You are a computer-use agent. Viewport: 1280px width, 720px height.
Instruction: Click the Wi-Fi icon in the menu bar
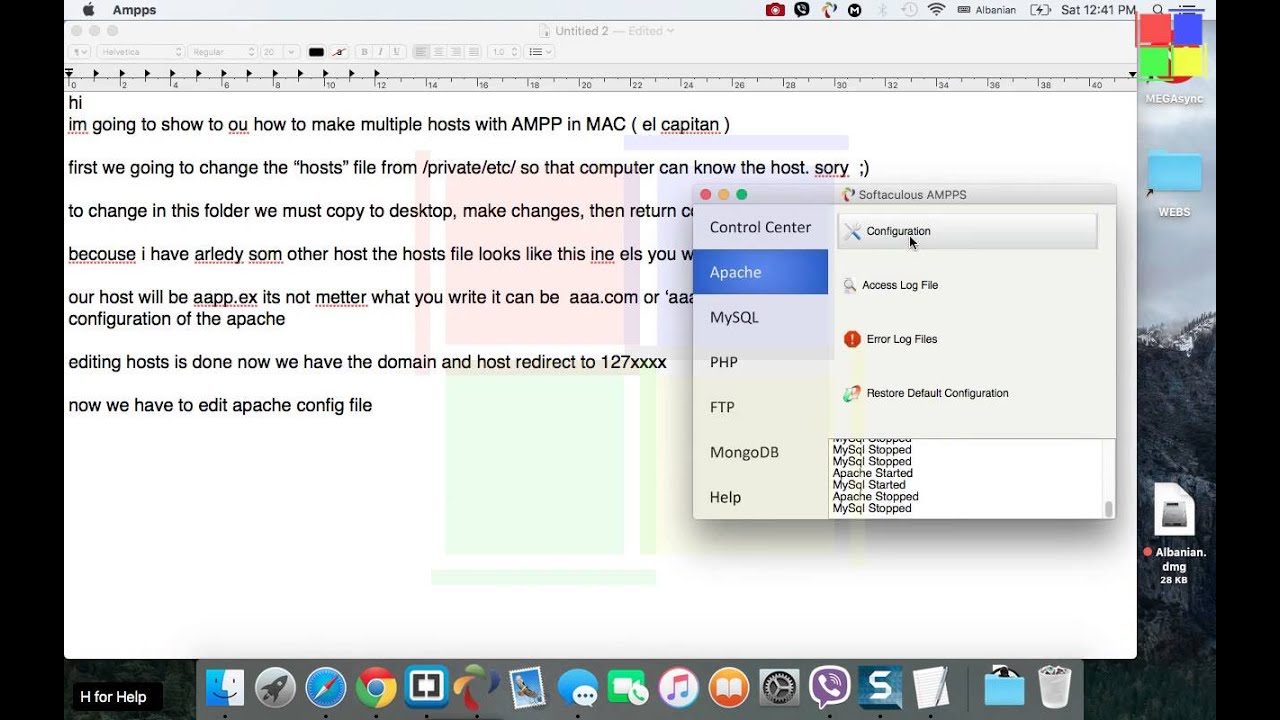point(936,10)
